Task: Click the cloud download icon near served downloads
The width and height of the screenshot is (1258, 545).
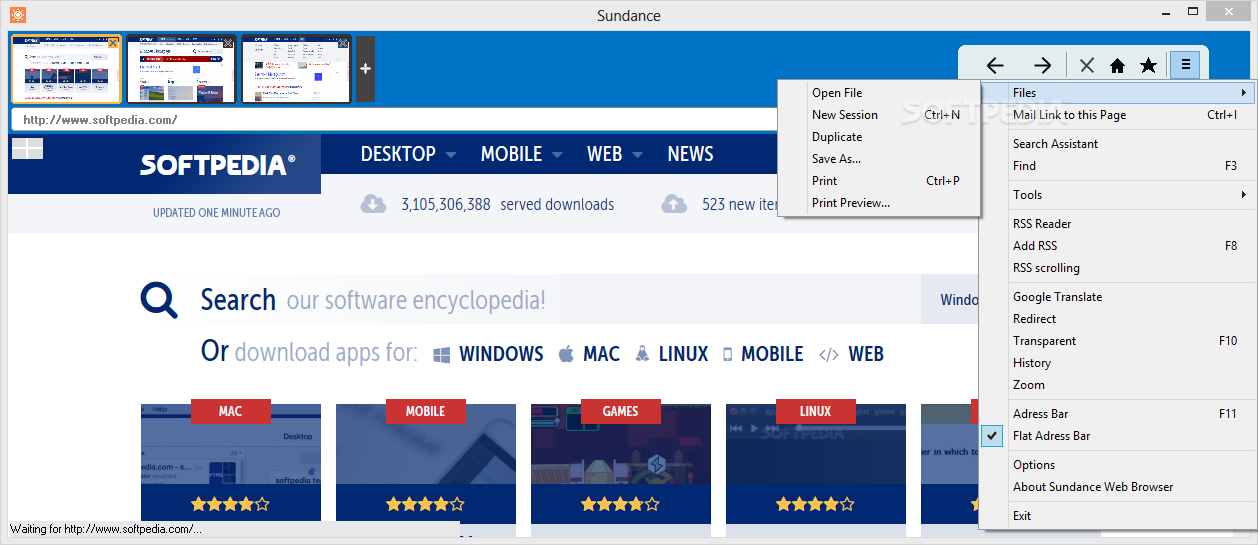Action: click(x=373, y=204)
